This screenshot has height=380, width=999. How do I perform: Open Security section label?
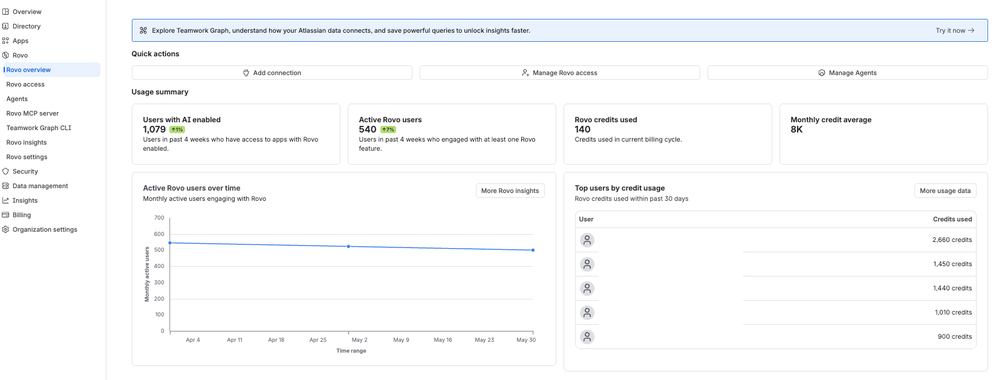point(25,172)
